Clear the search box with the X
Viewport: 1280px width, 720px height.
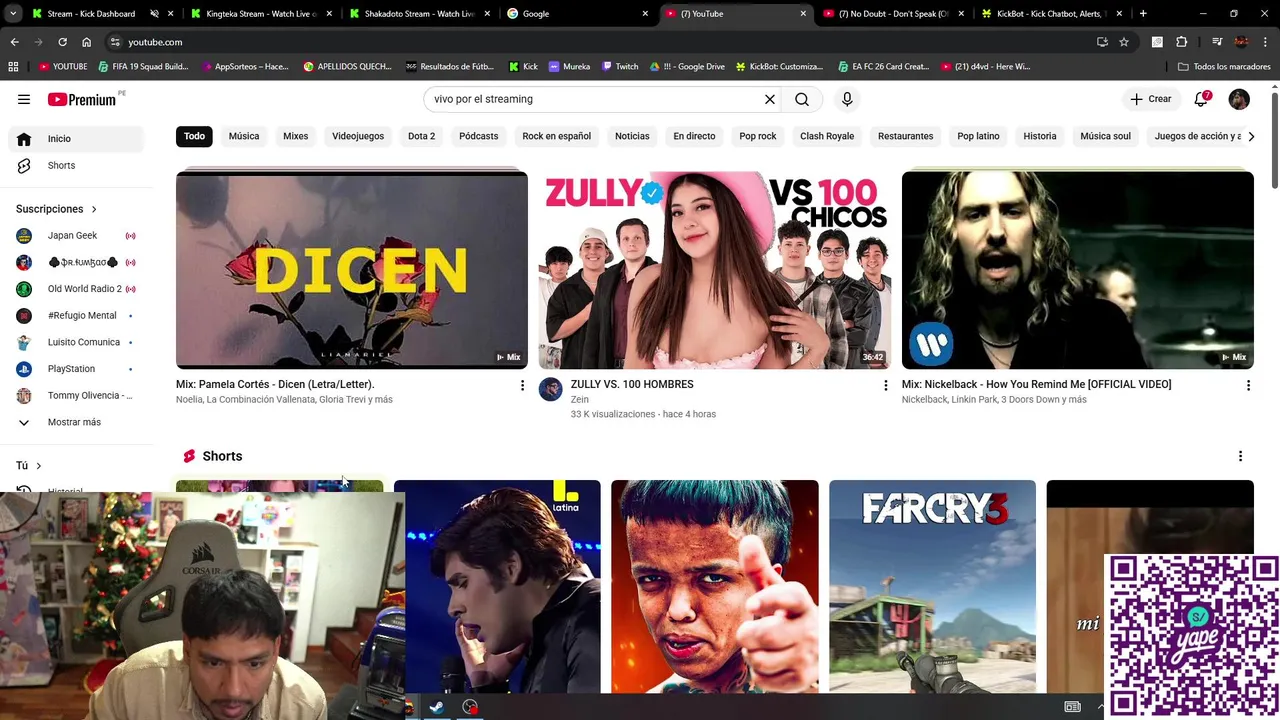(x=770, y=99)
